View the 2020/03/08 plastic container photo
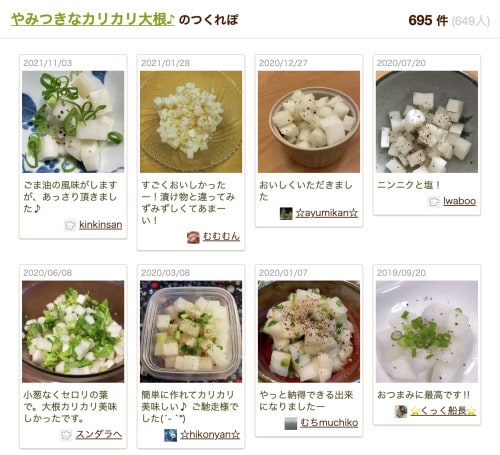 [191, 331]
